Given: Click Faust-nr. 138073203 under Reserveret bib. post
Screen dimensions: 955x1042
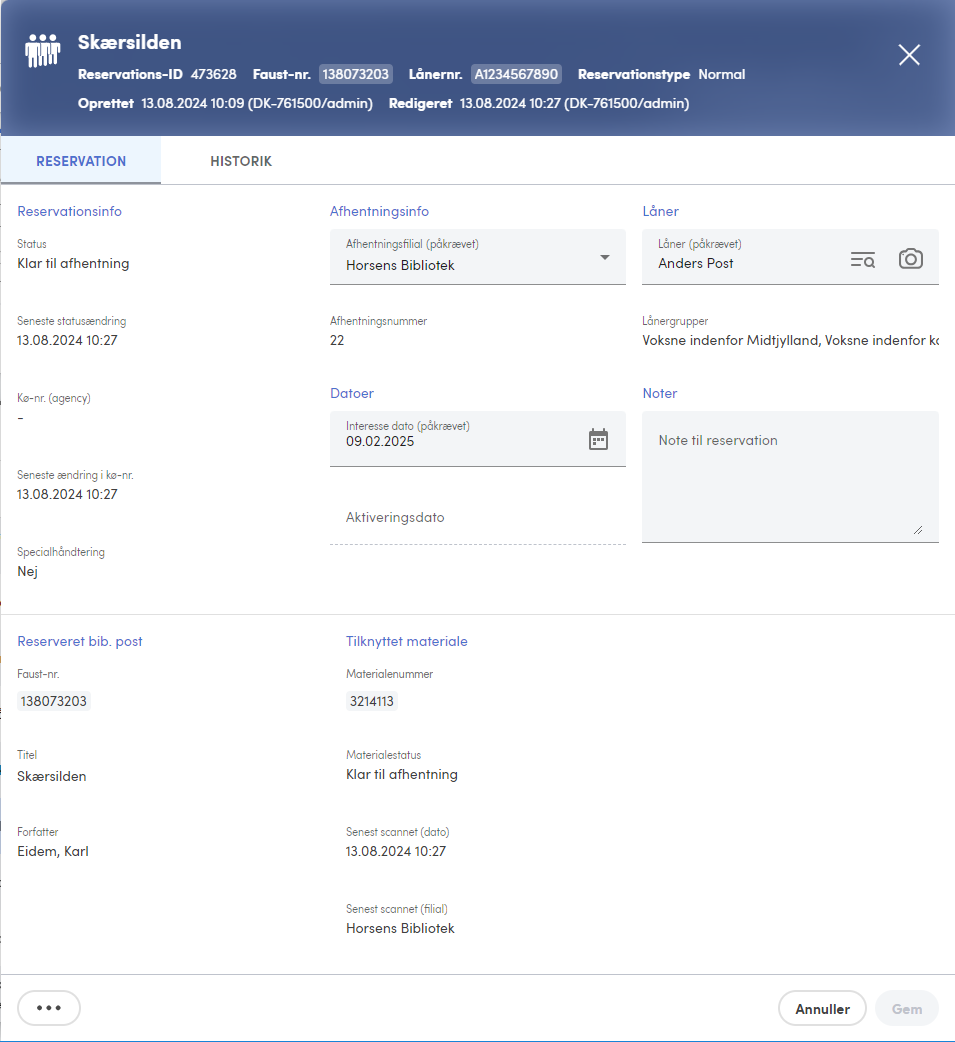Looking at the screenshot, I should pyautogui.click(x=54, y=701).
